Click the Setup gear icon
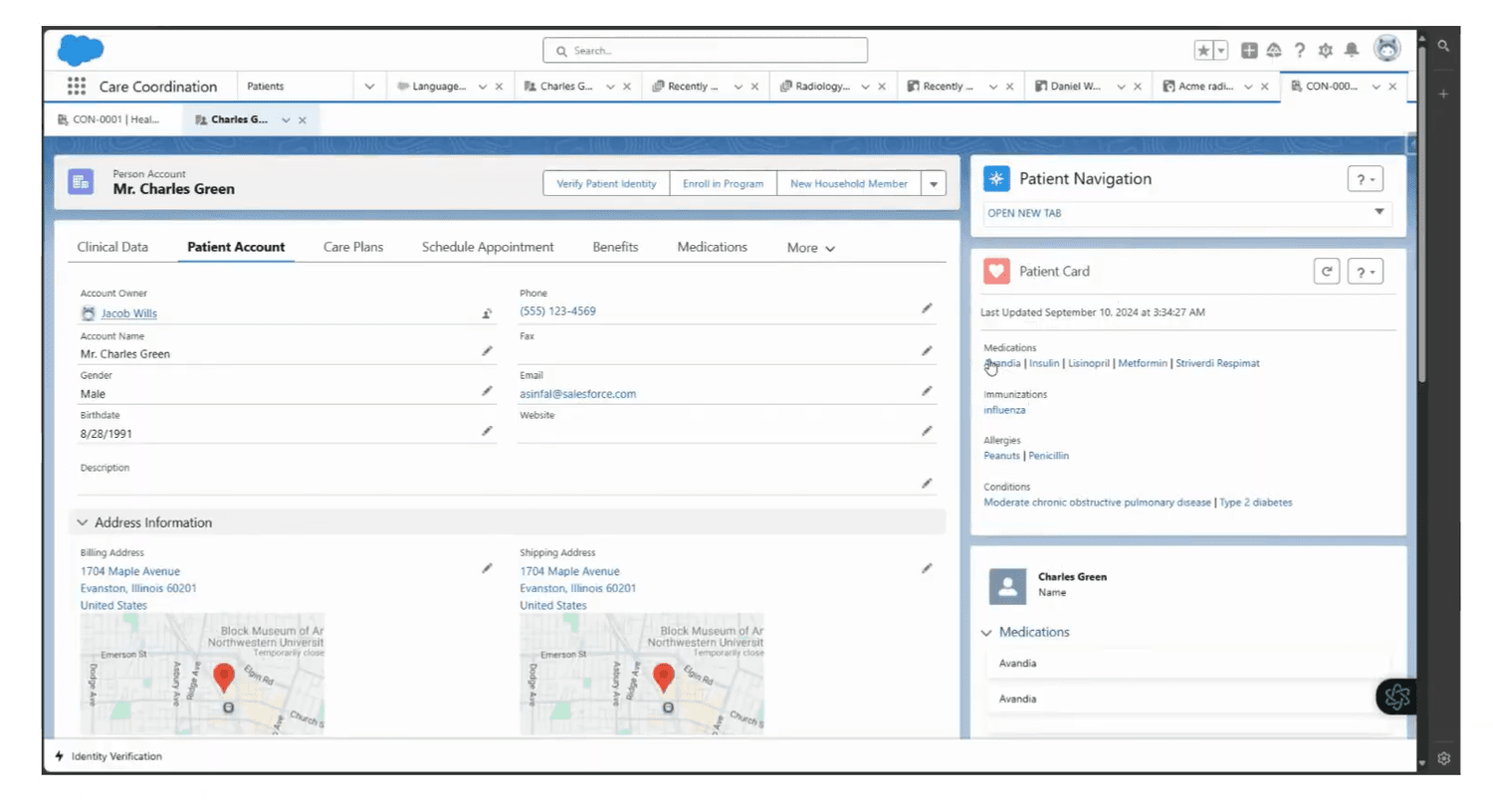This screenshot has height=812, width=1493. click(1325, 50)
